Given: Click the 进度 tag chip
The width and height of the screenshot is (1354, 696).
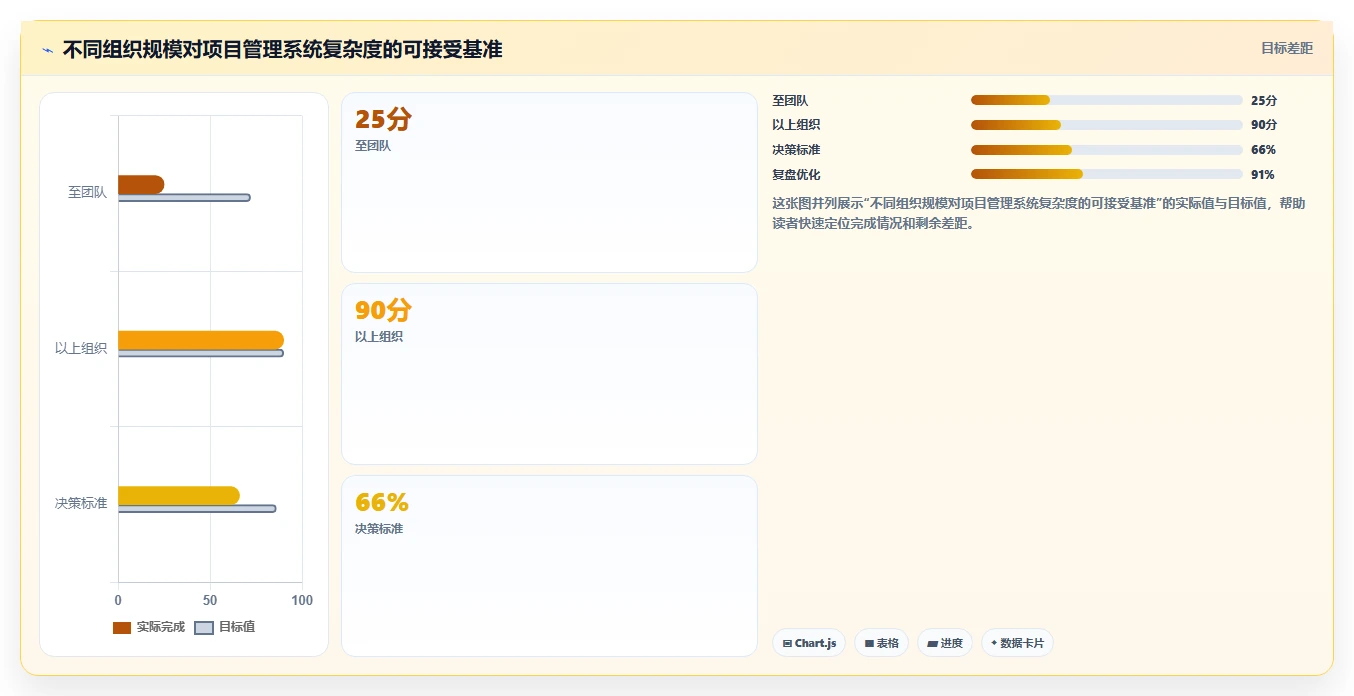Looking at the screenshot, I should click(x=945, y=643).
